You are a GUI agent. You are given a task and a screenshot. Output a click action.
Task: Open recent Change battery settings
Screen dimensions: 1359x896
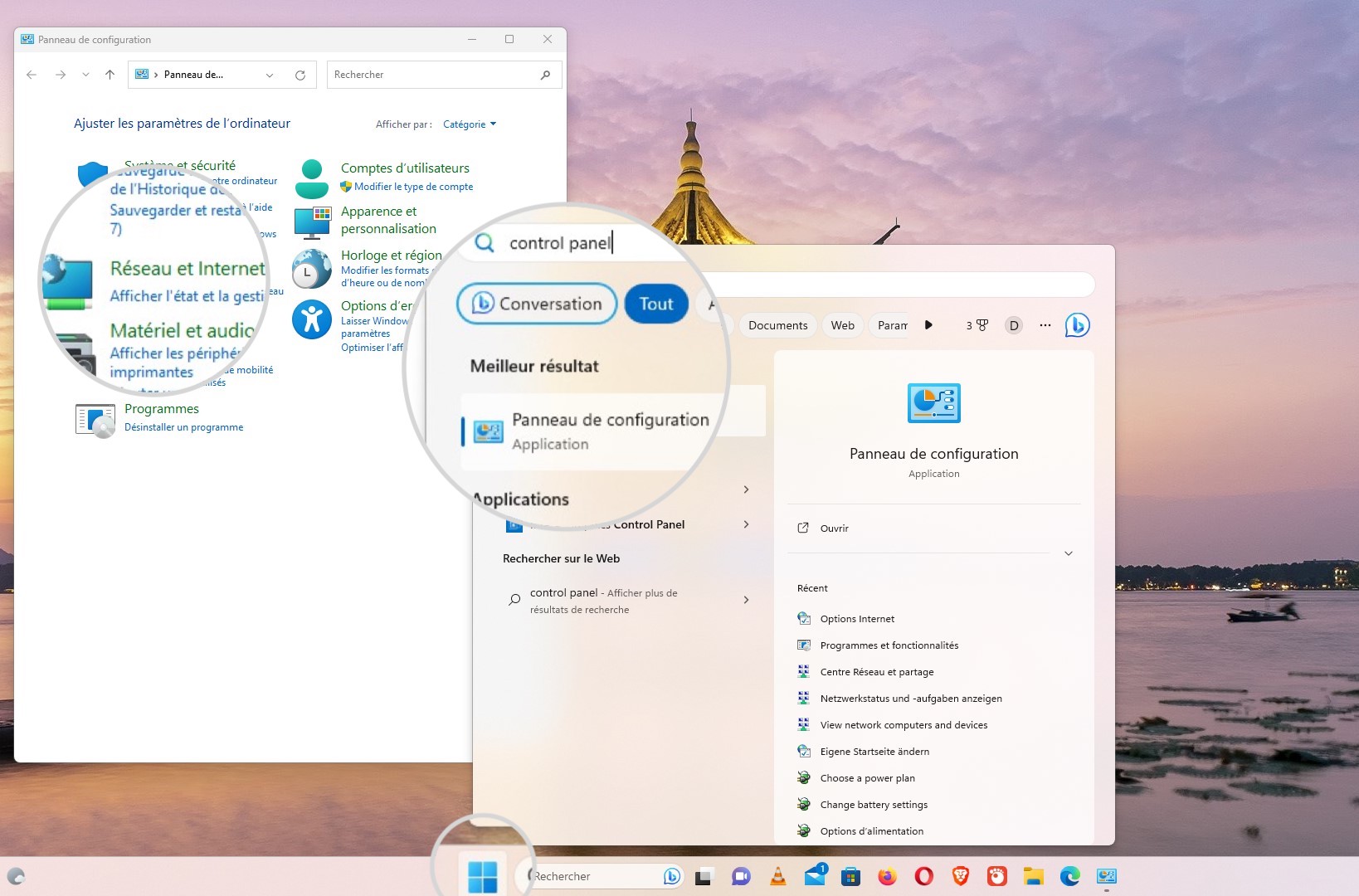pos(874,805)
